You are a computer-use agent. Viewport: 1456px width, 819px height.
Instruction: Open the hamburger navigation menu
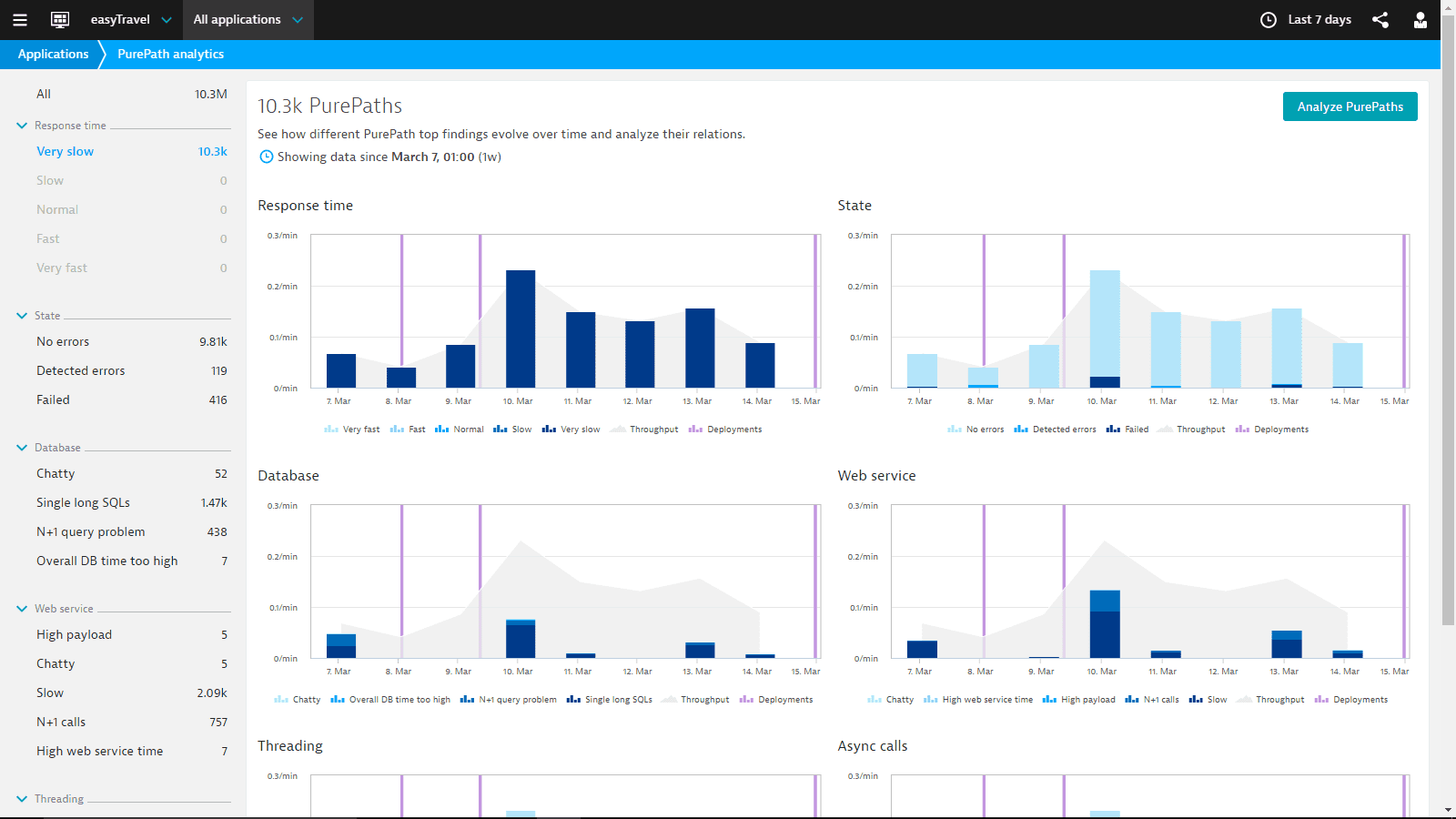(x=20, y=20)
